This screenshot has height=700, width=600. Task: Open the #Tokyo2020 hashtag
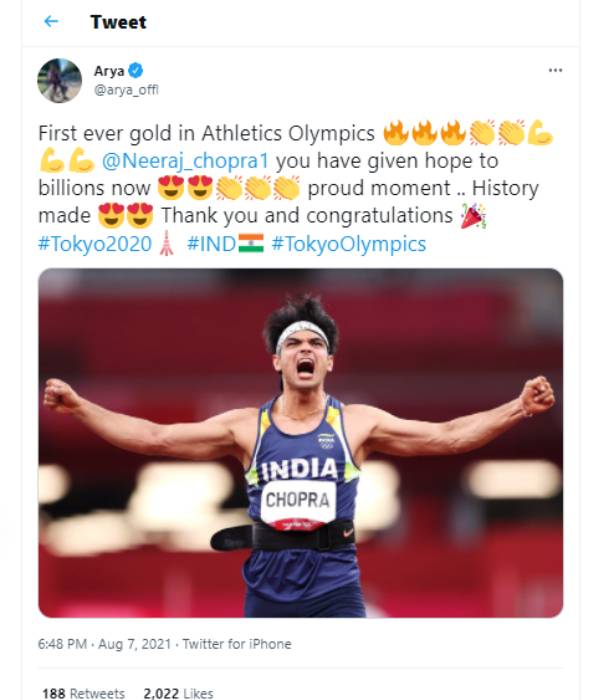[x=95, y=244]
